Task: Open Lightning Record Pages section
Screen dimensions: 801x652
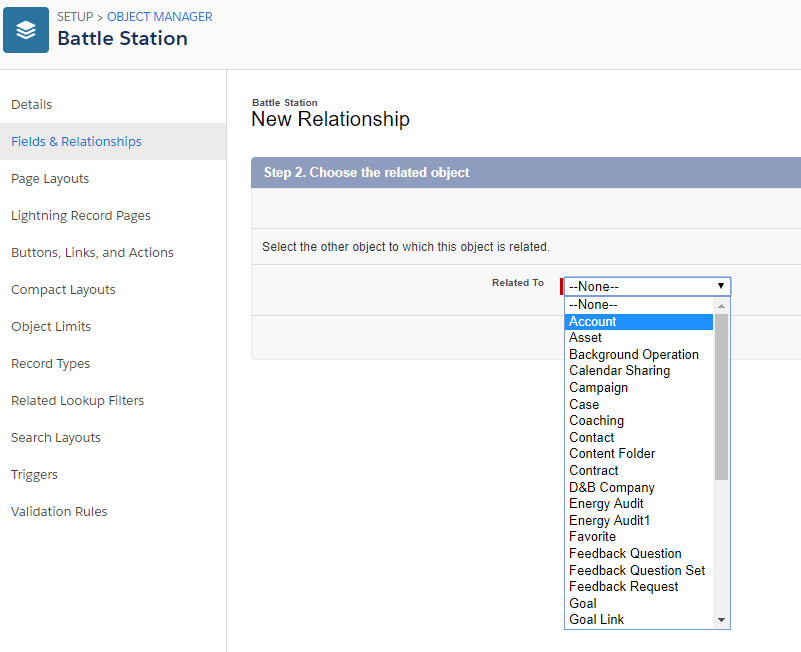Action: coord(81,216)
